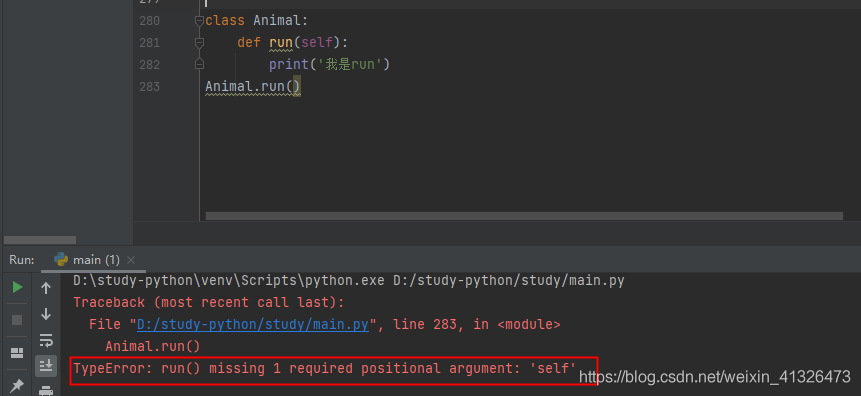
Task: Print the console output with the printer icon
Action: [46, 391]
